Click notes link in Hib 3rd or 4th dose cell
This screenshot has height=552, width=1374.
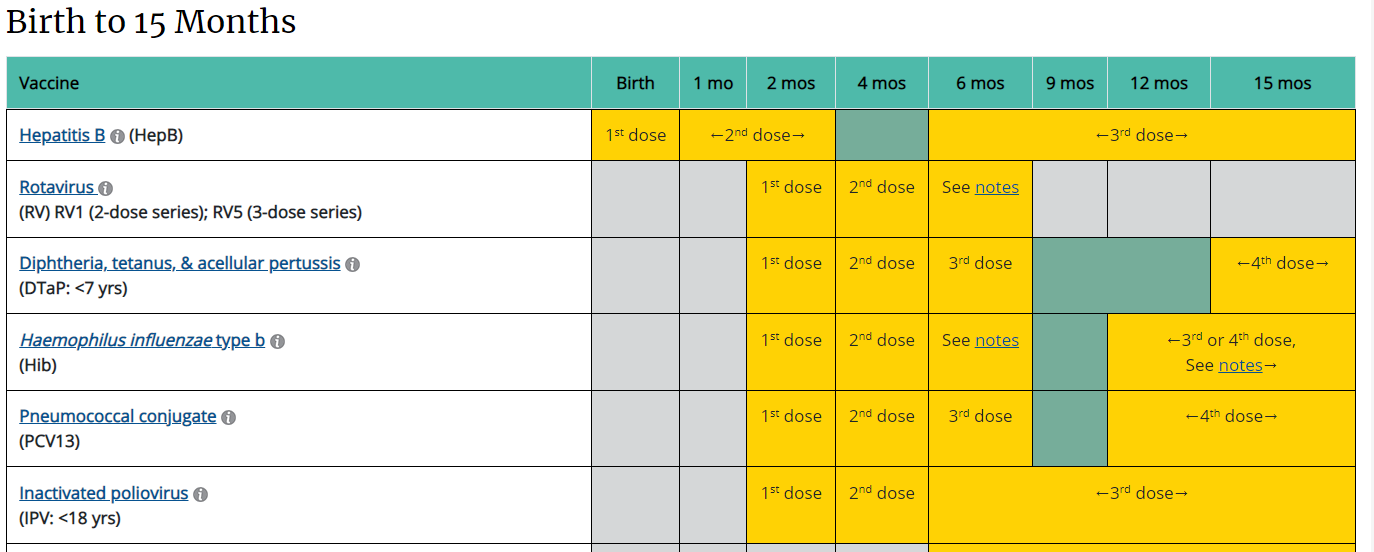click(x=1240, y=365)
